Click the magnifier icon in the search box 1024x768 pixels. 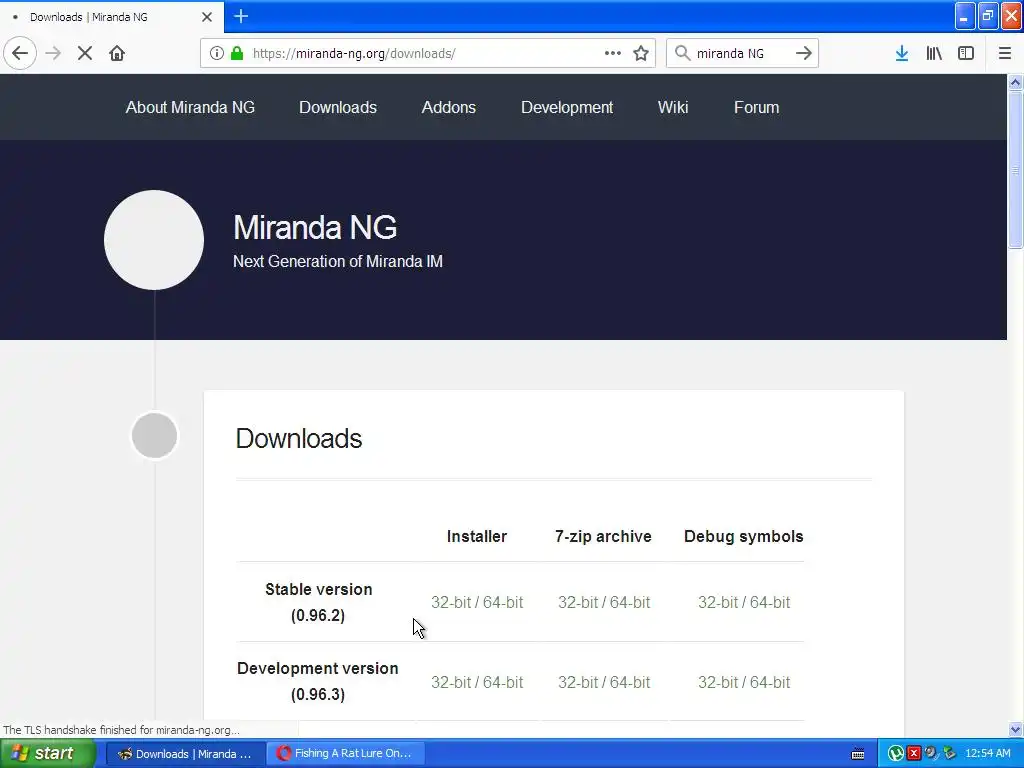tap(682, 53)
